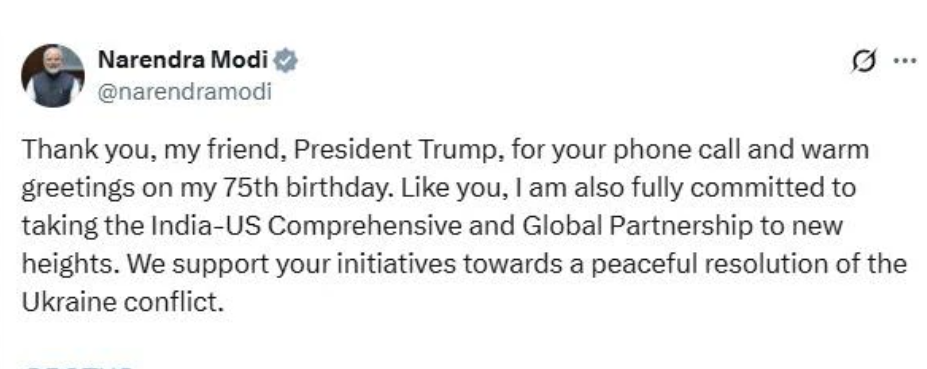
Task: Click the partially visible timestamp below the post
Action: click(x=79, y=365)
